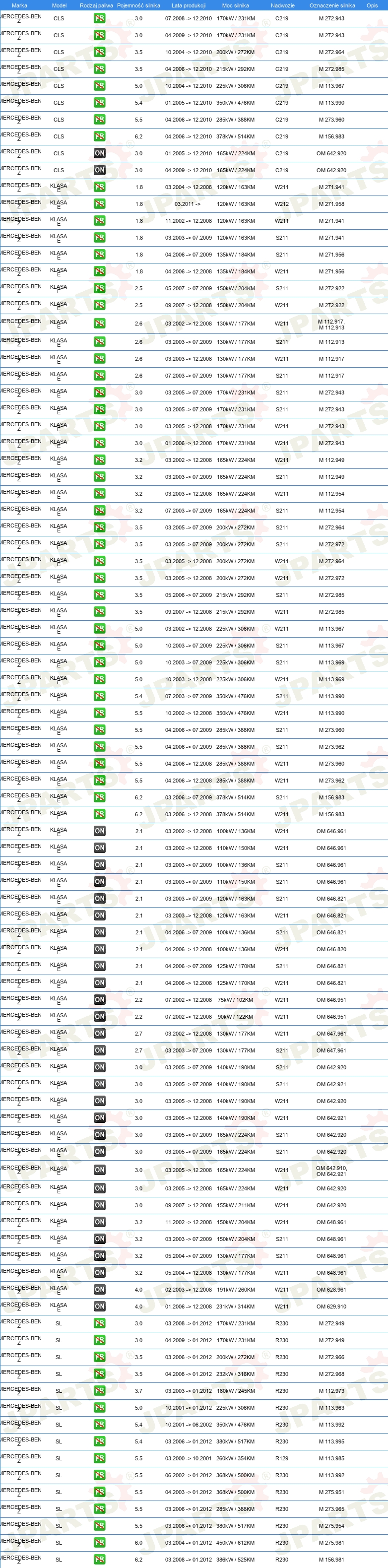Click the petrol icon in the CLS 5.4 row

click(x=99, y=103)
